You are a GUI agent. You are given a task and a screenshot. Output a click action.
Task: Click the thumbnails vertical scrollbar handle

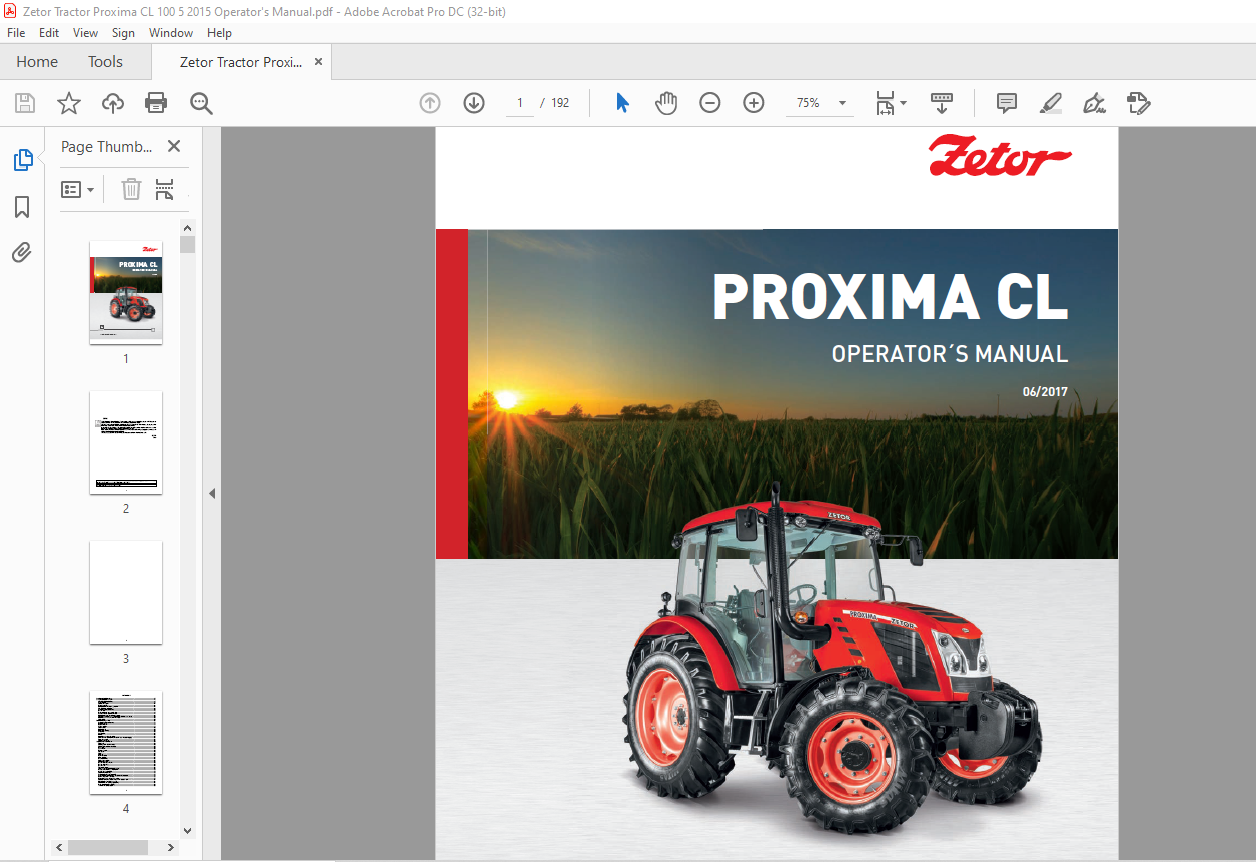(x=187, y=244)
